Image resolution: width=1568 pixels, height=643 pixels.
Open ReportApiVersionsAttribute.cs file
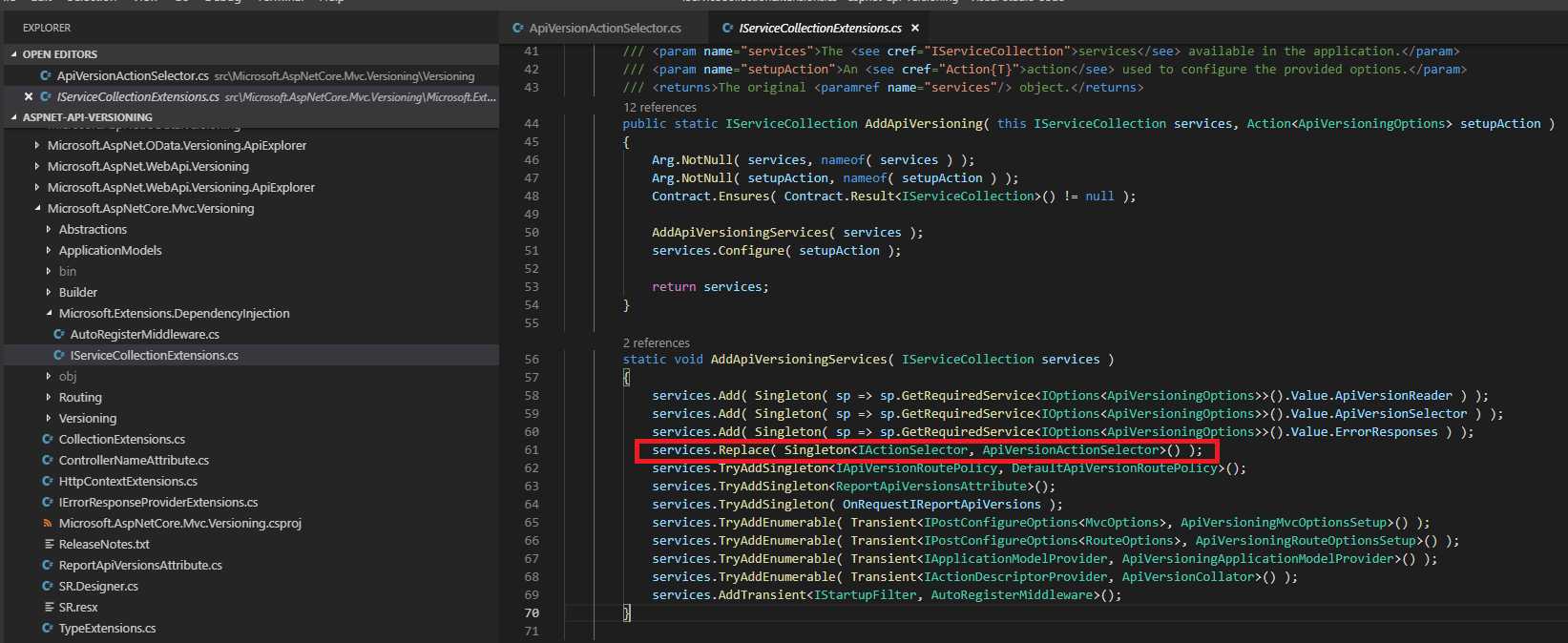coord(140,565)
